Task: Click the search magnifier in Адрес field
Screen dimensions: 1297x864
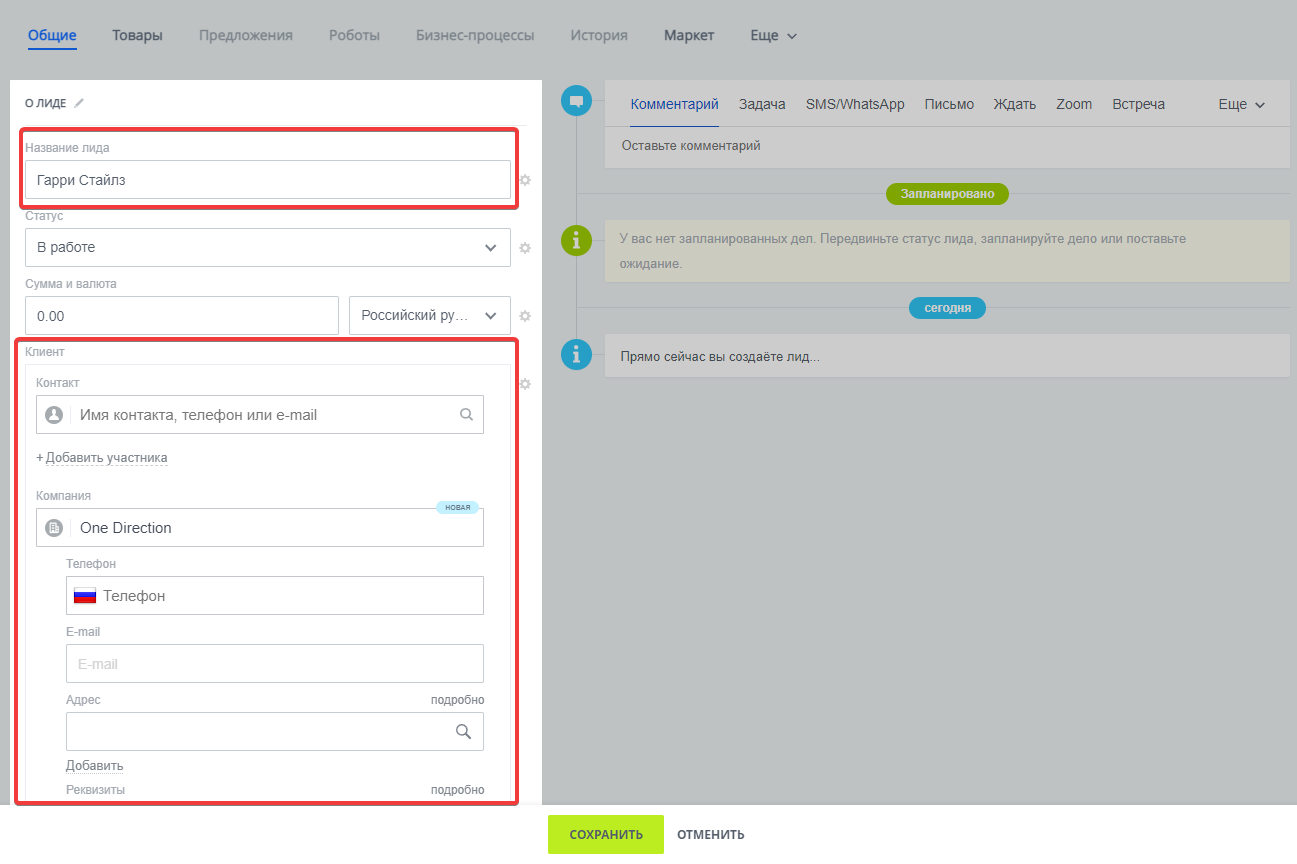Action: pos(463,731)
